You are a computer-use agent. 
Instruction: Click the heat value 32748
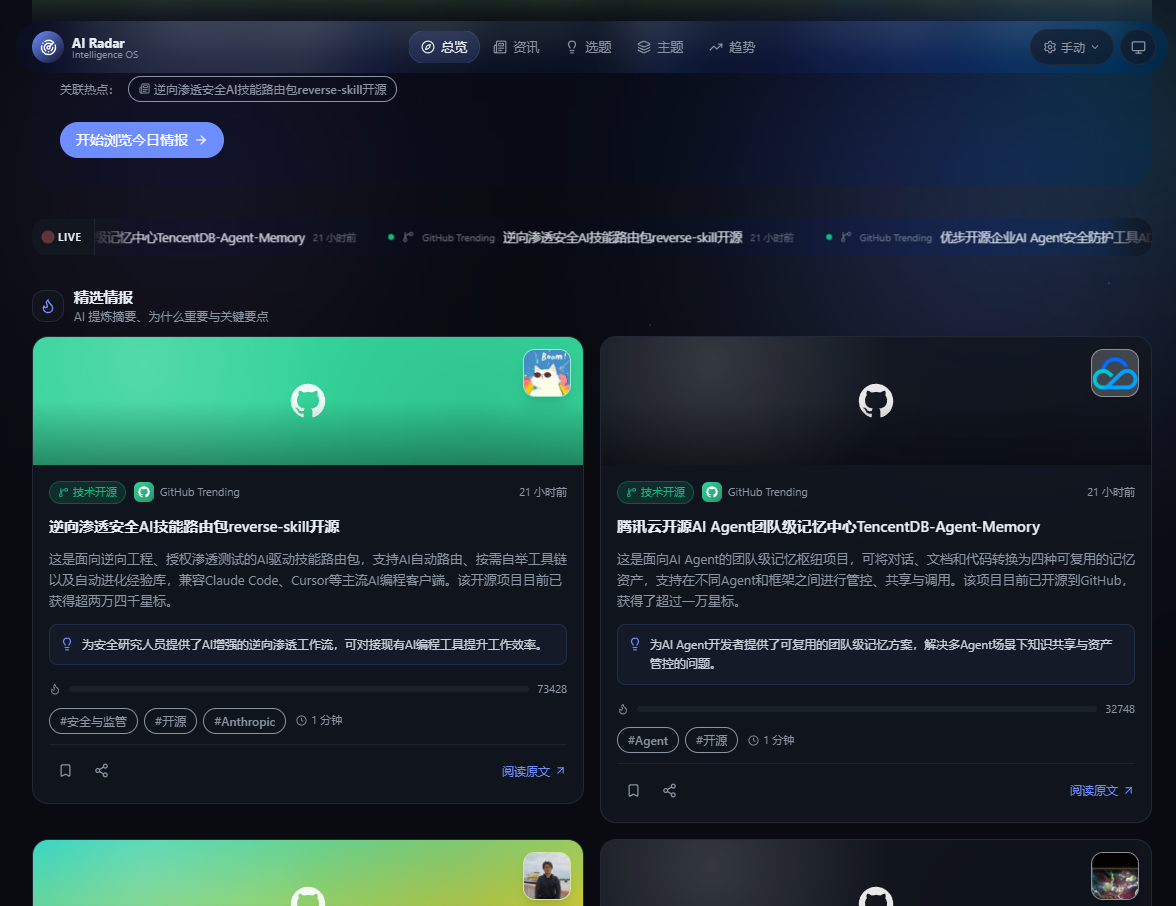[x=1120, y=709]
